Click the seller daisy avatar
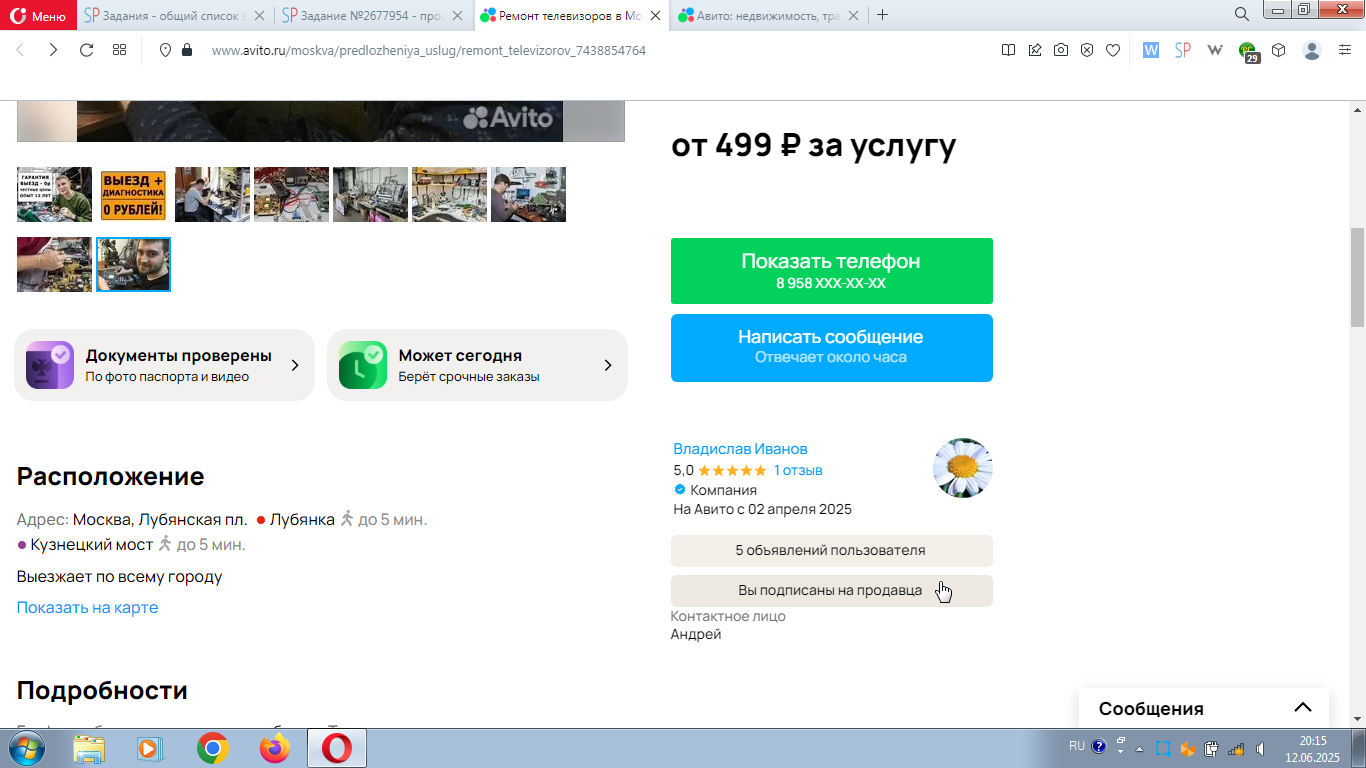The width and height of the screenshot is (1366, 768). 962,467
